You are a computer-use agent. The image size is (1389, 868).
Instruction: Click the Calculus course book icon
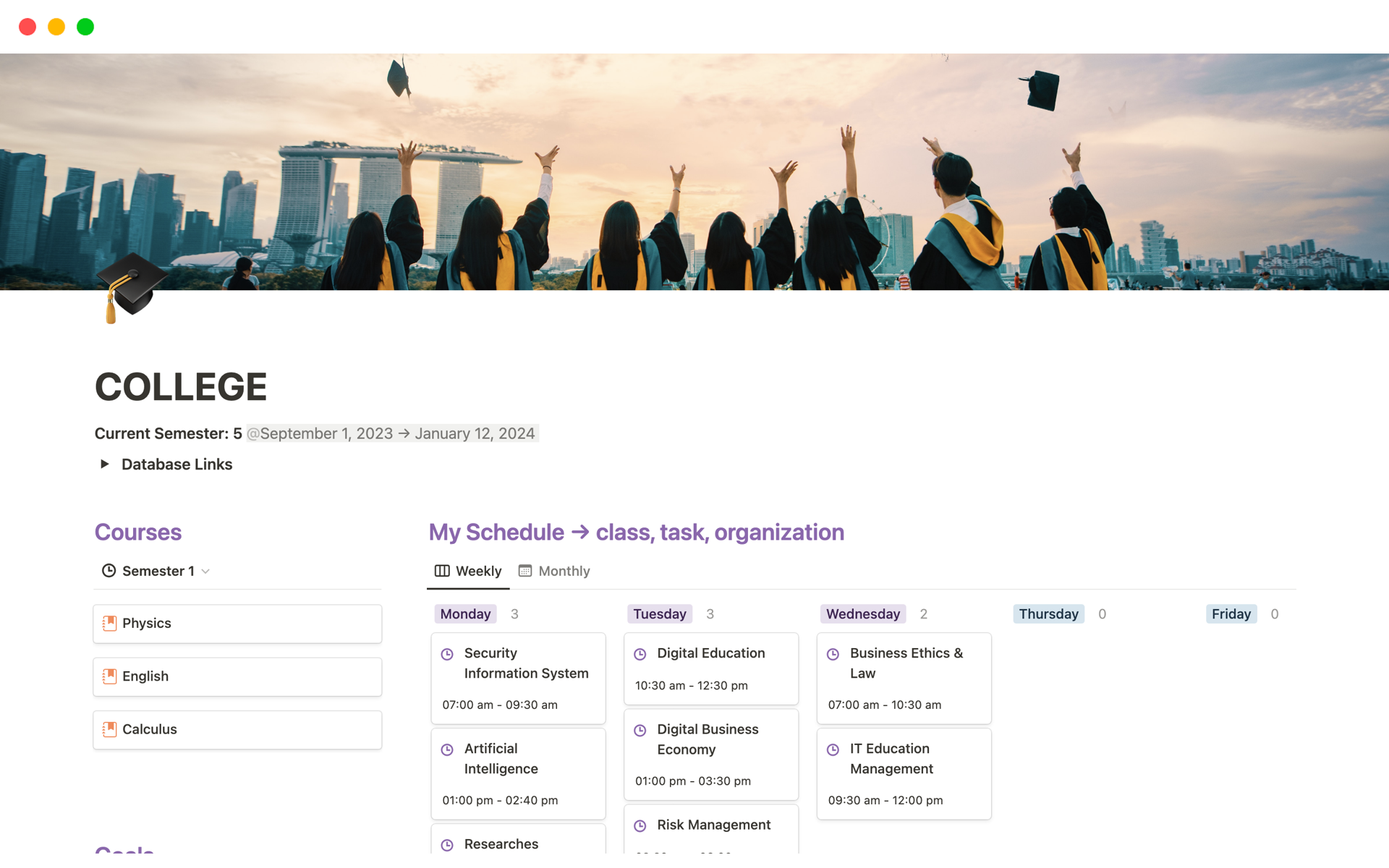110,729
